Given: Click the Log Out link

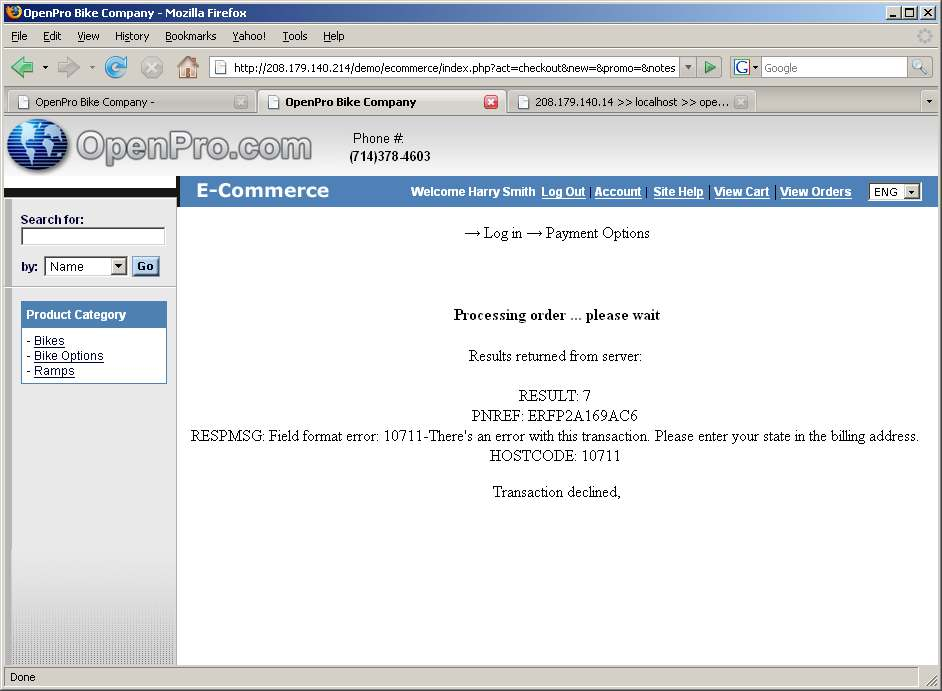Looking at the screenshot, I should pos(563,192).
